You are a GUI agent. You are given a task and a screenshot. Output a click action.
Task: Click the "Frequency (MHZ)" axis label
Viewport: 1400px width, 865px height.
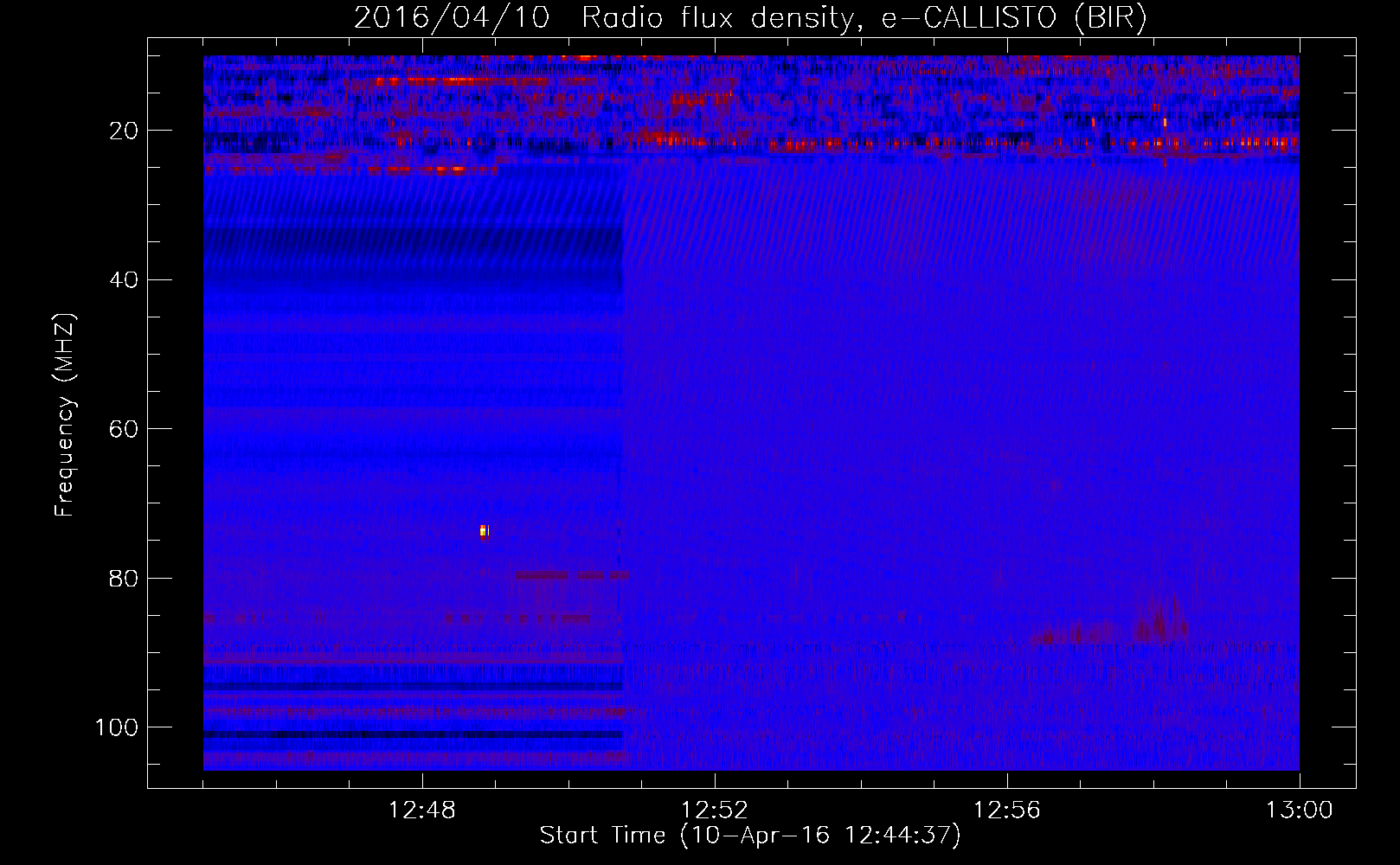click(x=65, y=415)
